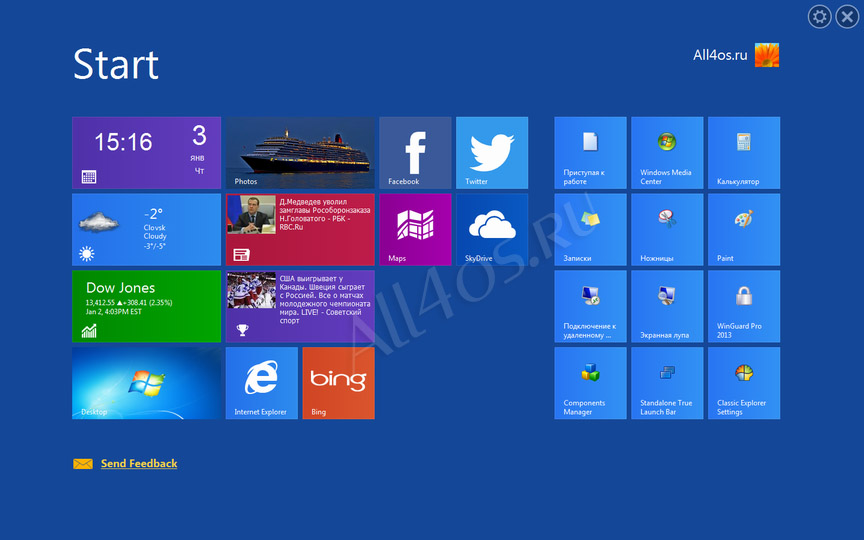Open Classic Explorer Settings tile
This screenshot has height=540, width=864.
coord(744,383)
